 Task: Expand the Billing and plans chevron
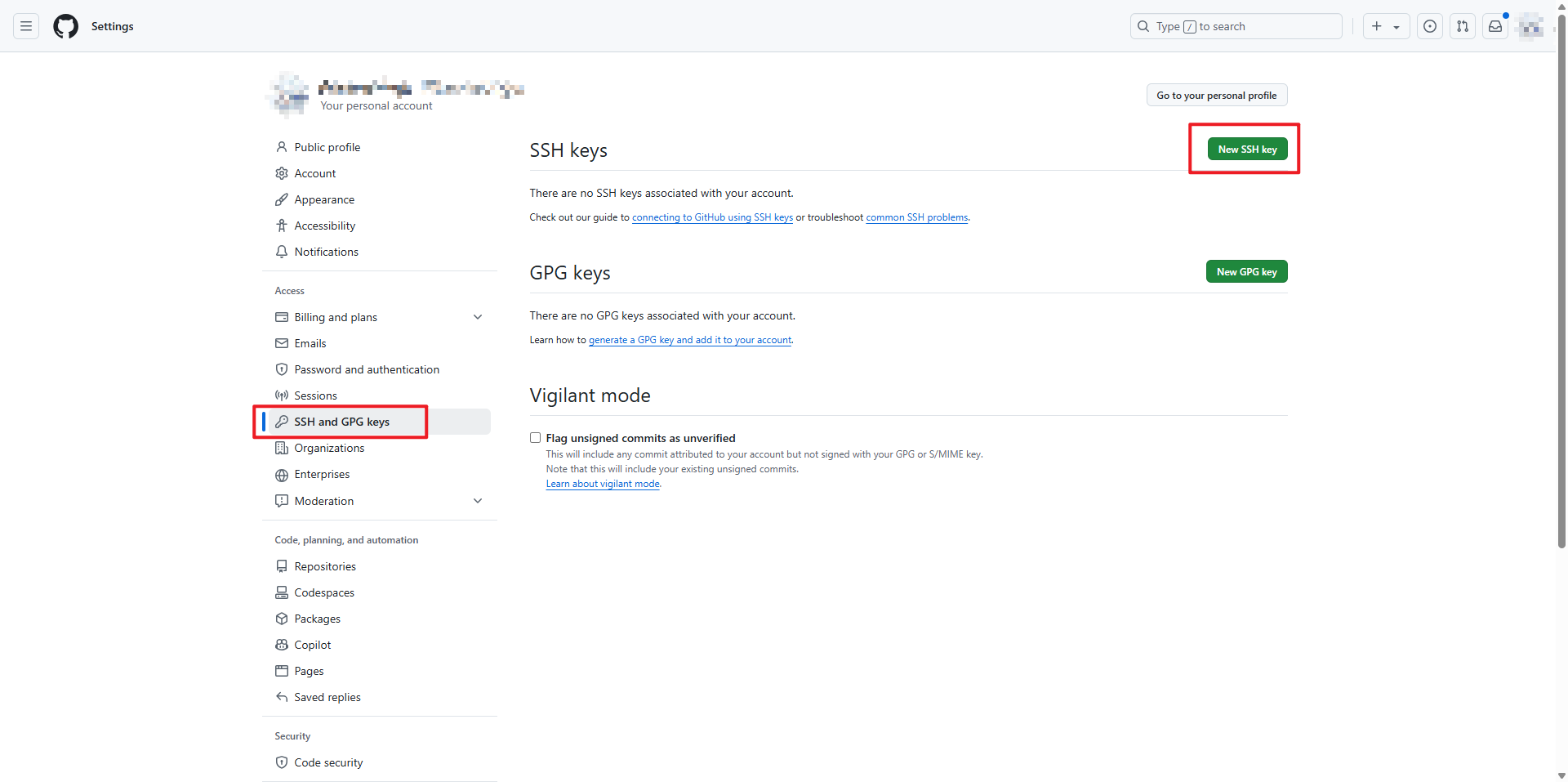coord(478,317)
